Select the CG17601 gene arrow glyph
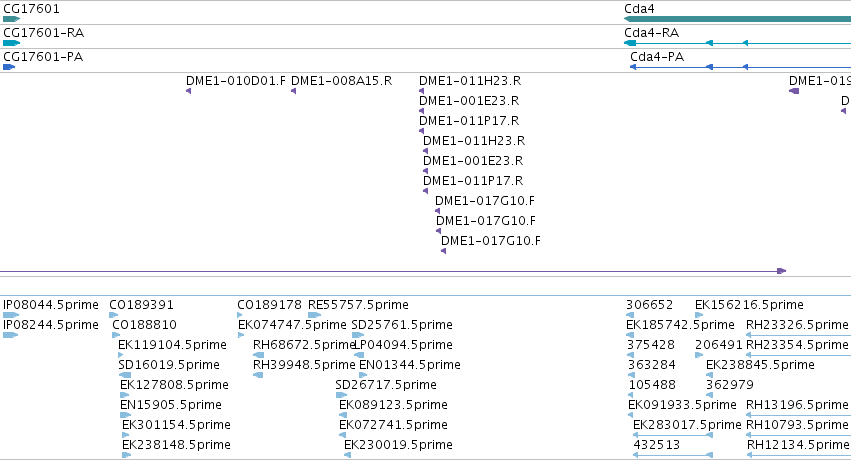This screenshot has width=851, height=460. point(11,19)
